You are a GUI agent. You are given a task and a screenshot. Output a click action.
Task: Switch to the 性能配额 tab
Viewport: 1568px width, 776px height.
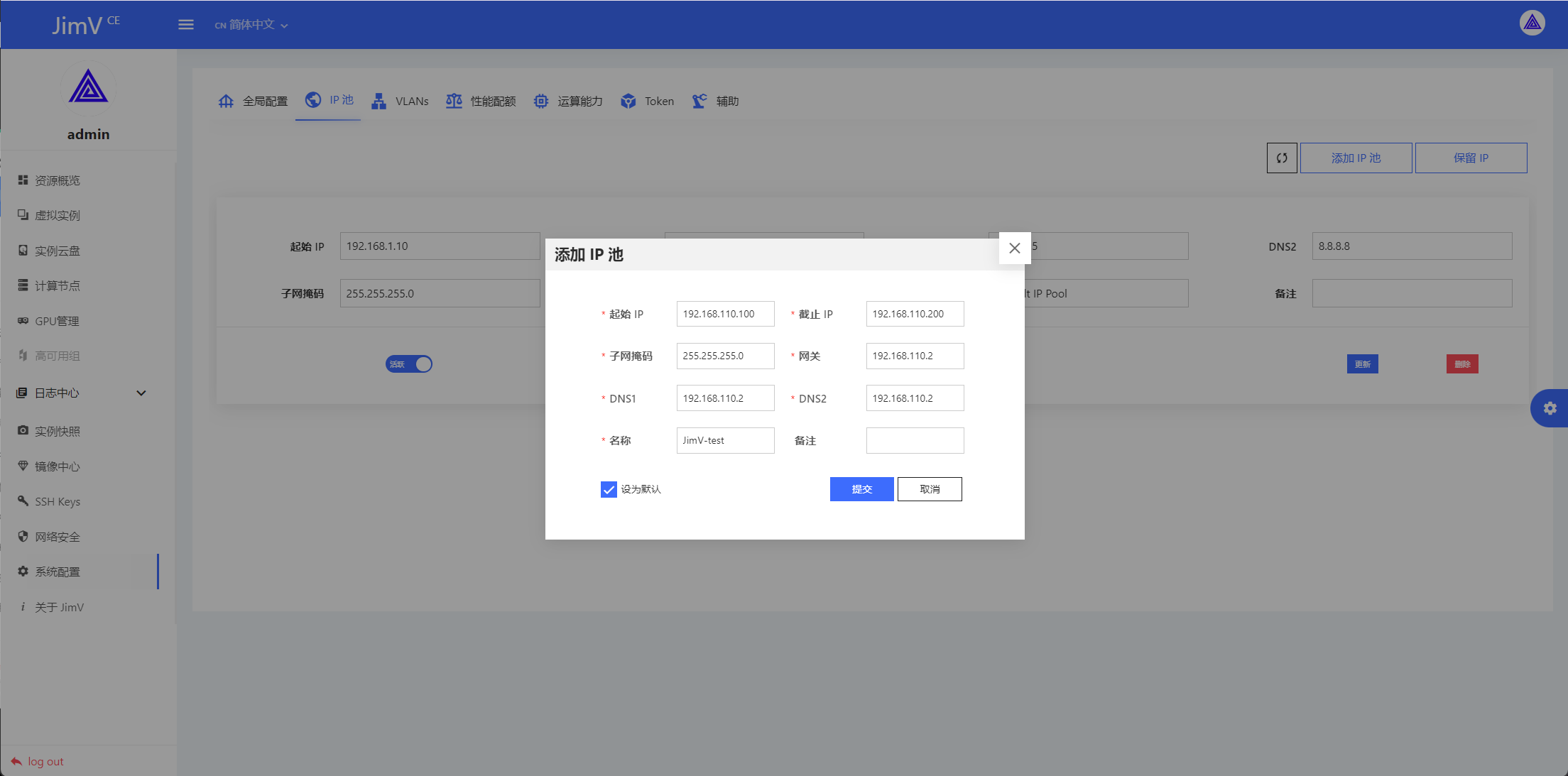(481, 101)
